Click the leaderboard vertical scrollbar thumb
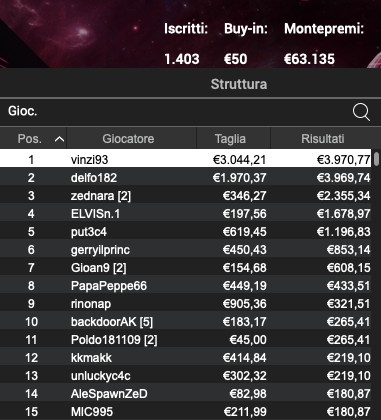The height and width of the screenshot is (420, 381). (376, 158)
